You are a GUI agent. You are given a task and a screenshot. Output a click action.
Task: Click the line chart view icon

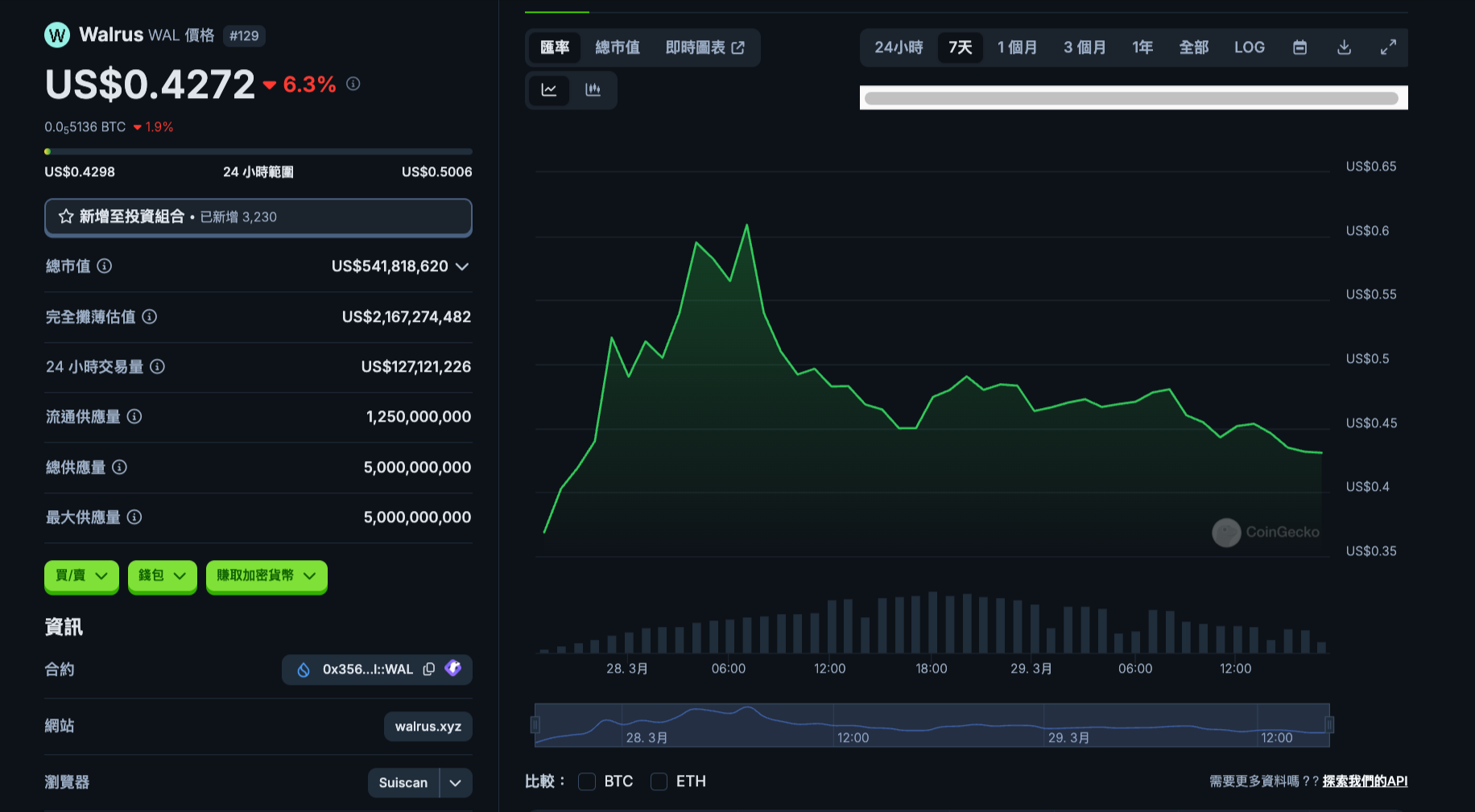click(x=549, y=90)
